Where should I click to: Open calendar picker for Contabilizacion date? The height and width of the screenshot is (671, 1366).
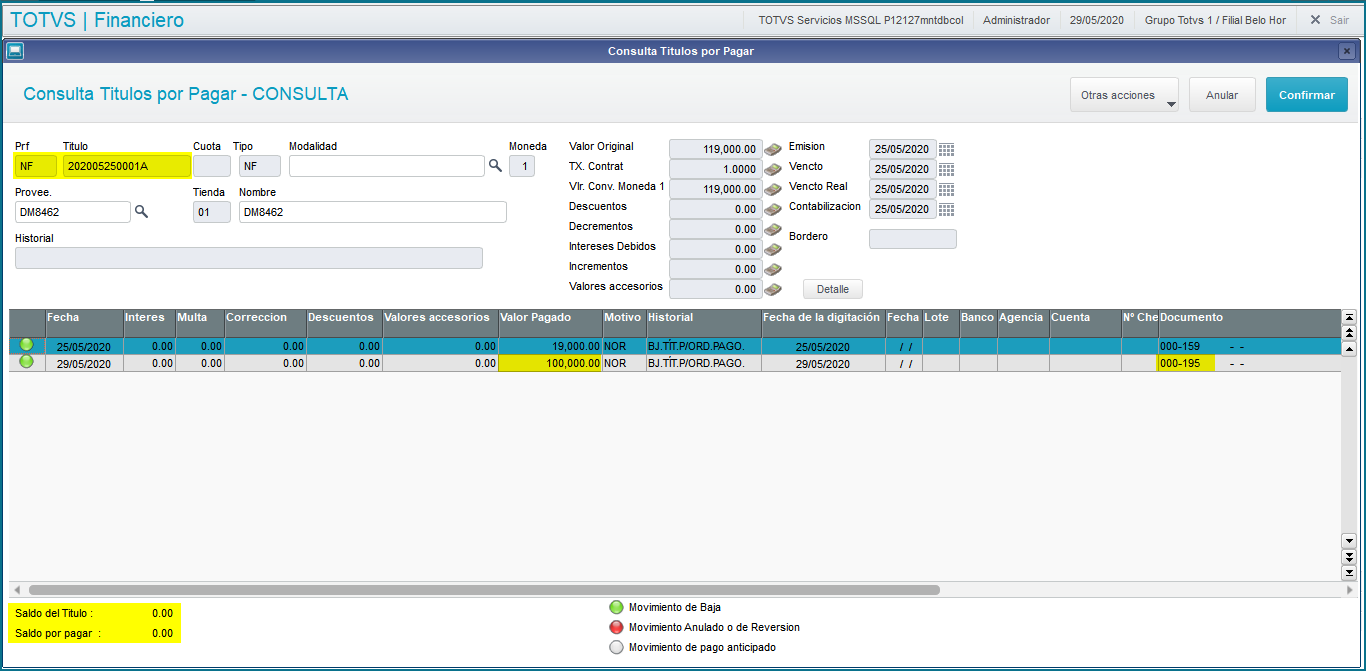[x=946, y=209]
